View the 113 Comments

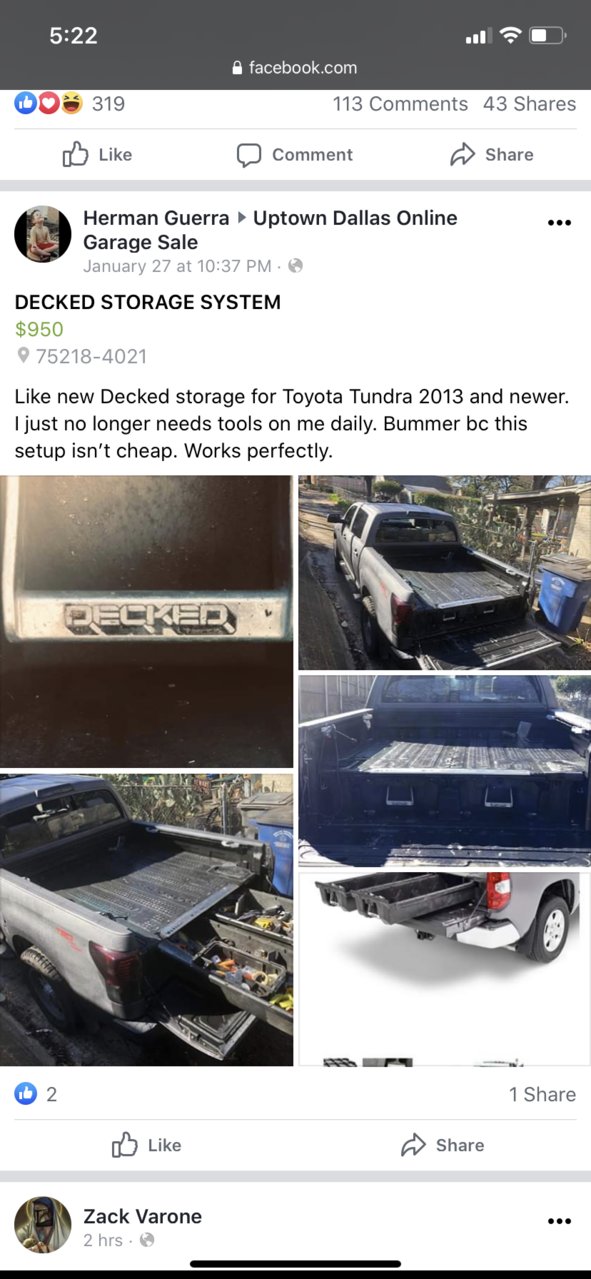pyautogui.click(x=400, y=104)
